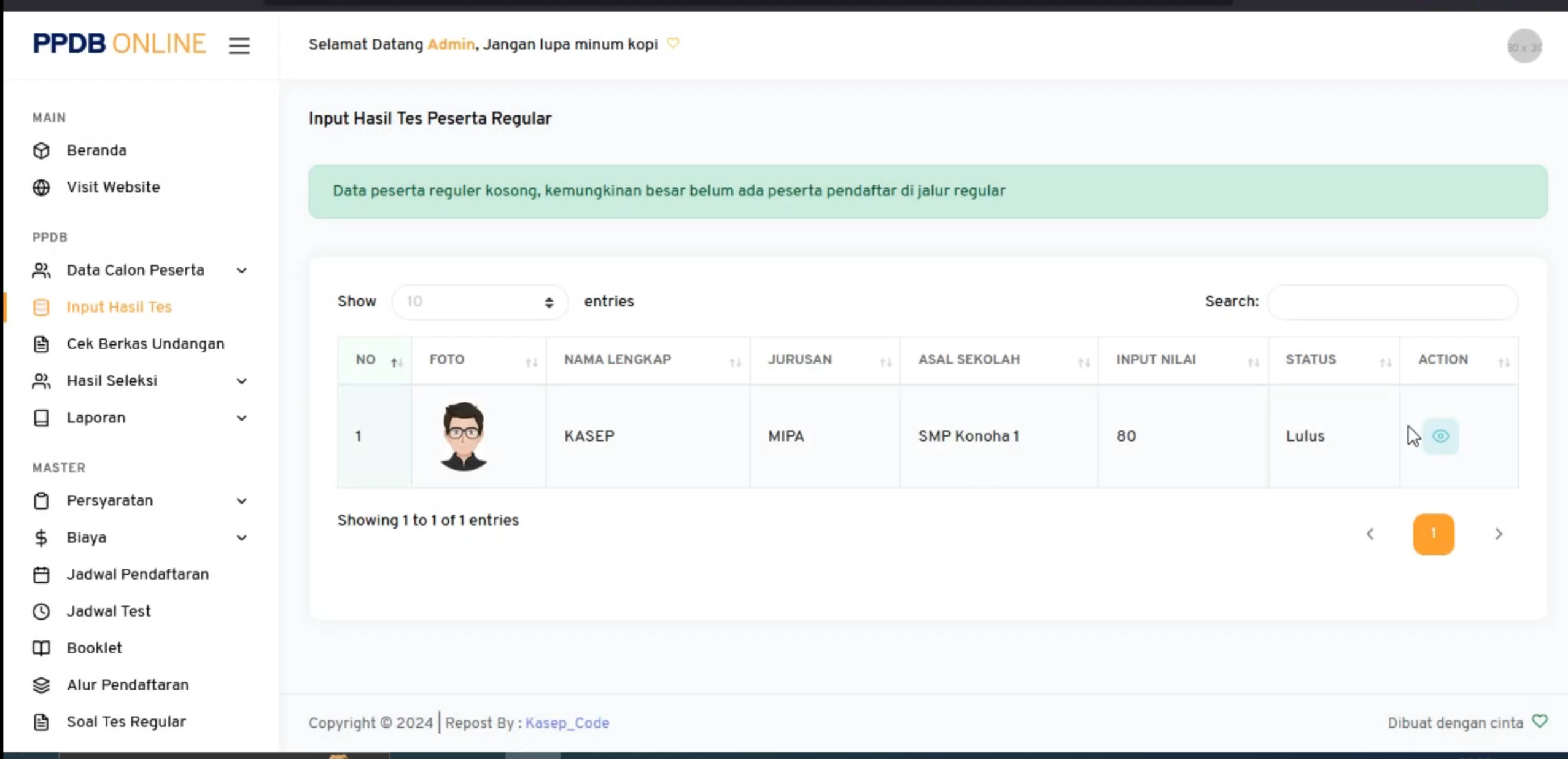Image resolution: width=1568 pixels, height=759 pixels.
Task: Click the Biaya dollar sign icon
Action: click(41, 537)
